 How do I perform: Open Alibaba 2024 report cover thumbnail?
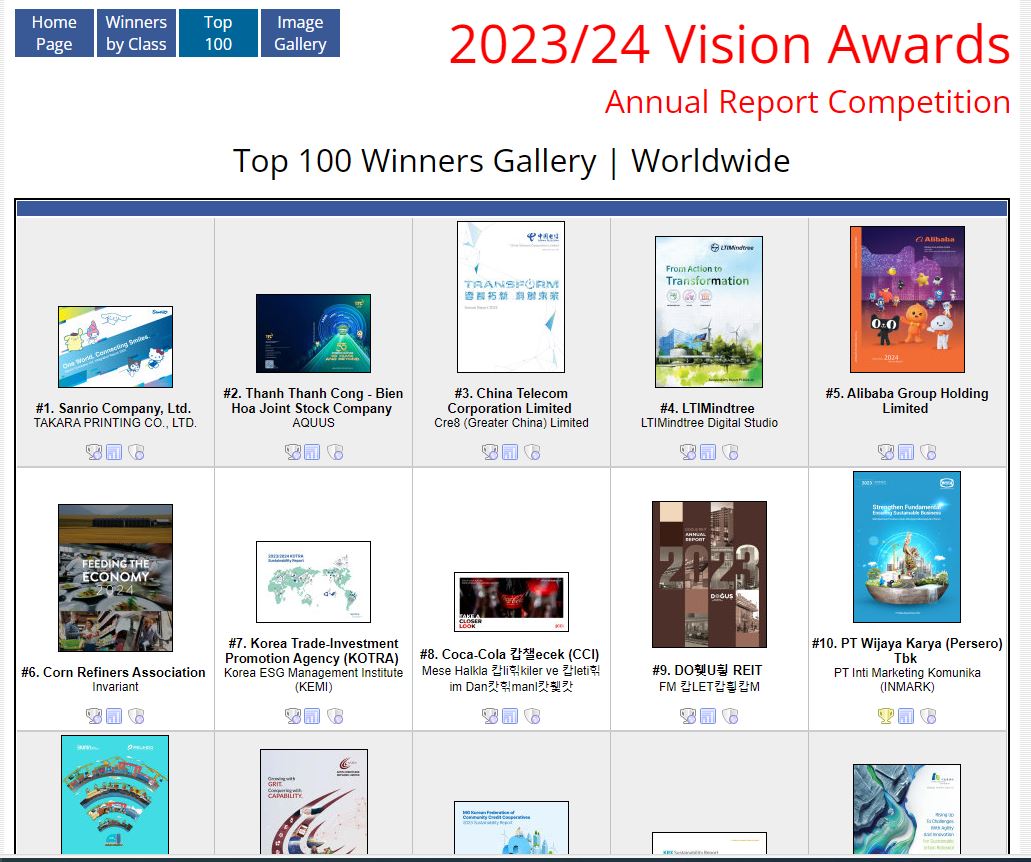point(907,299)
